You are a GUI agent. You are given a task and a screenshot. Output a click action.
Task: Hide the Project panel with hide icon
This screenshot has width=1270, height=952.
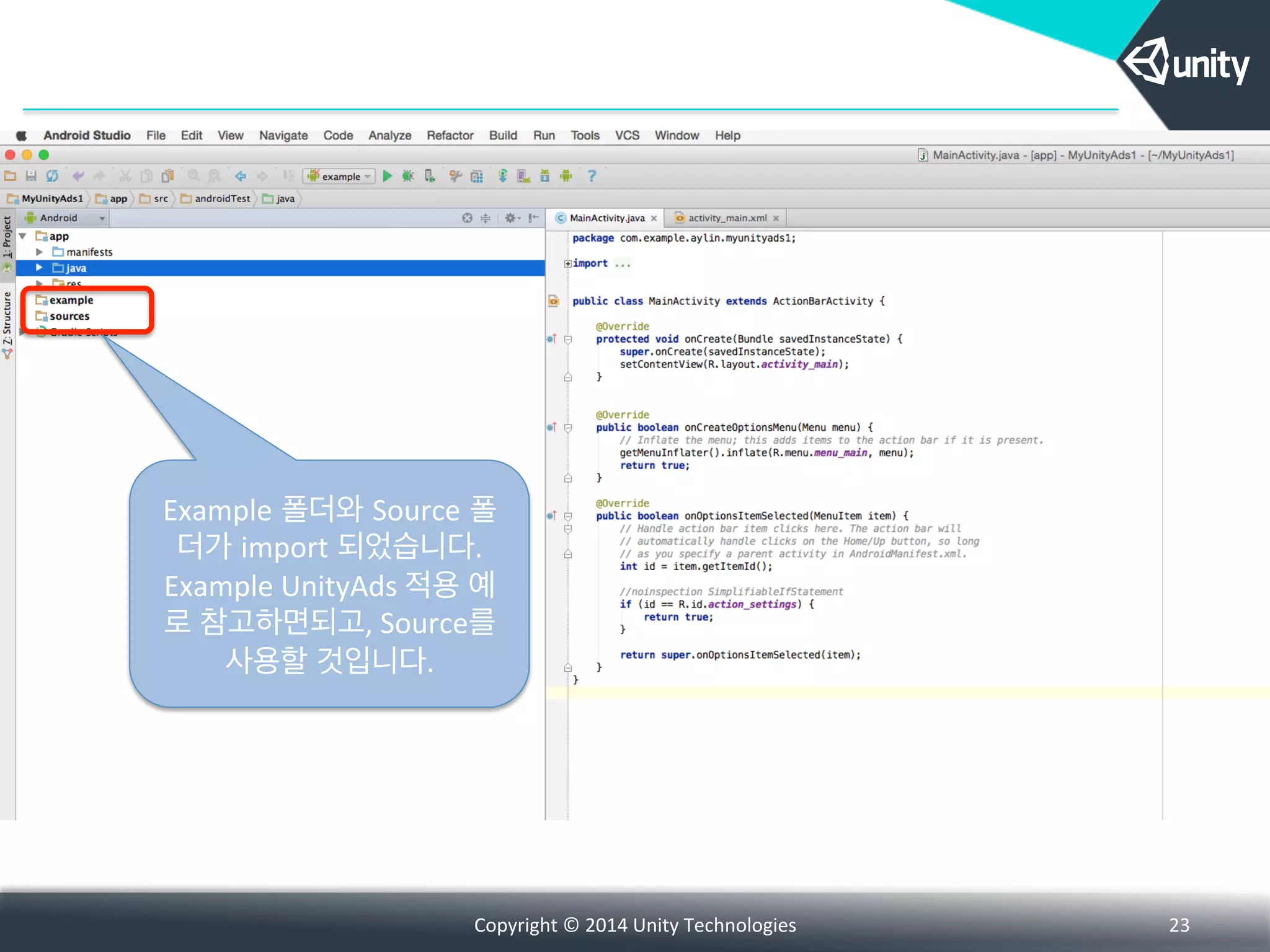[x=533, y=218]
